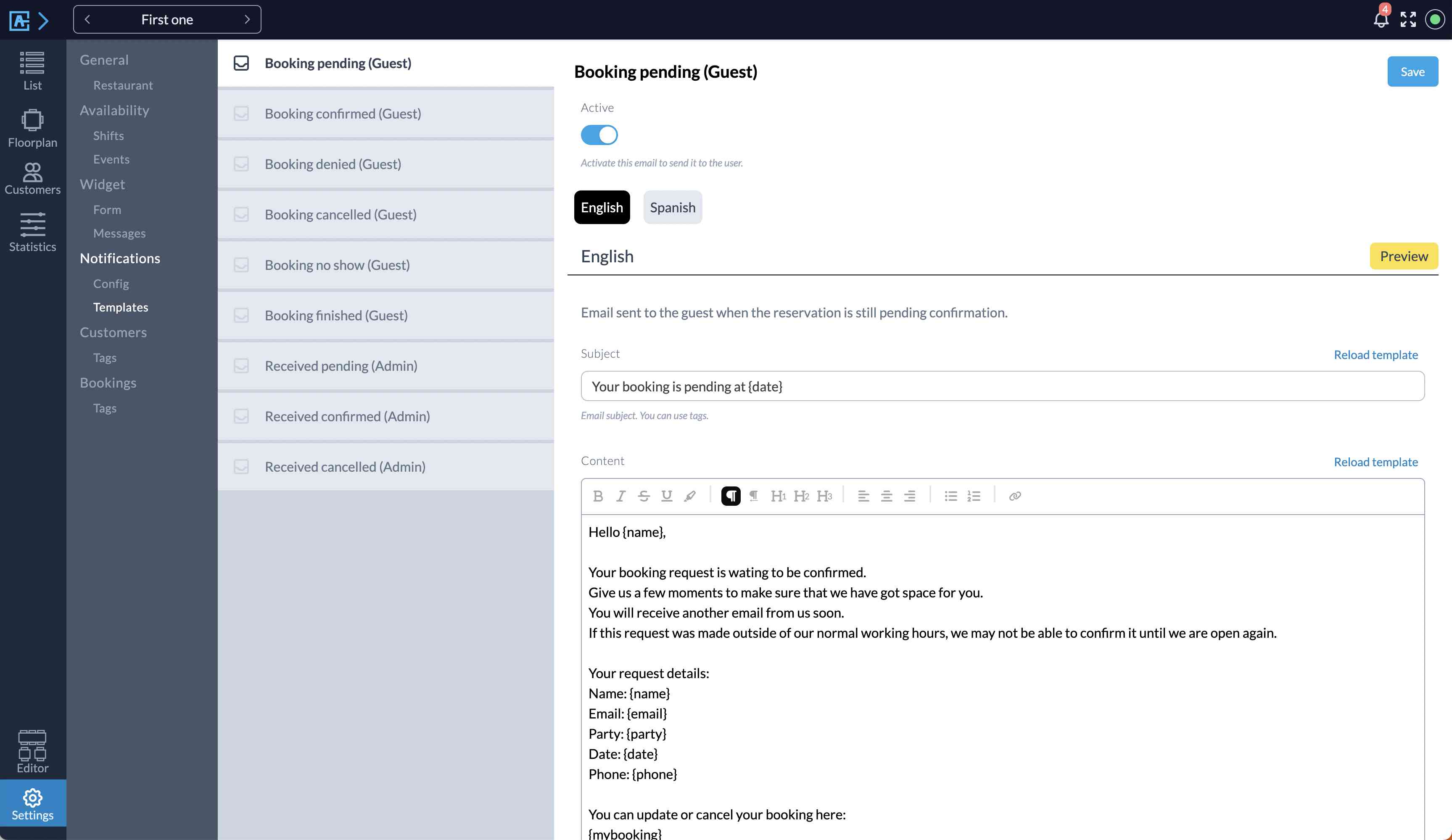Viewport: 1452px width, 840px height.
Task: Toggle bold formatting in editor
Action: [598, 496]
